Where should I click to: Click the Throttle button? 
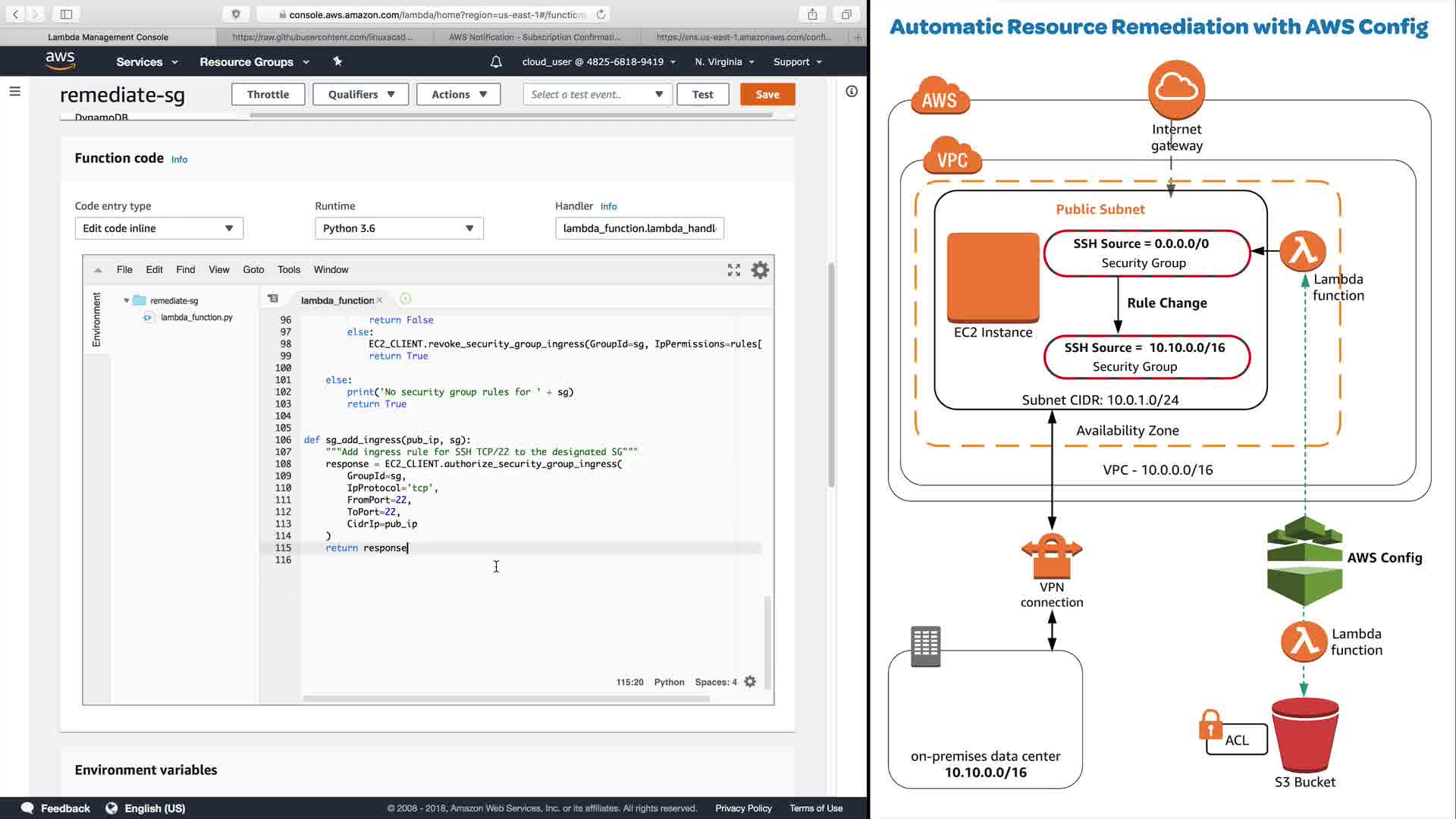[x=268, y=95]
